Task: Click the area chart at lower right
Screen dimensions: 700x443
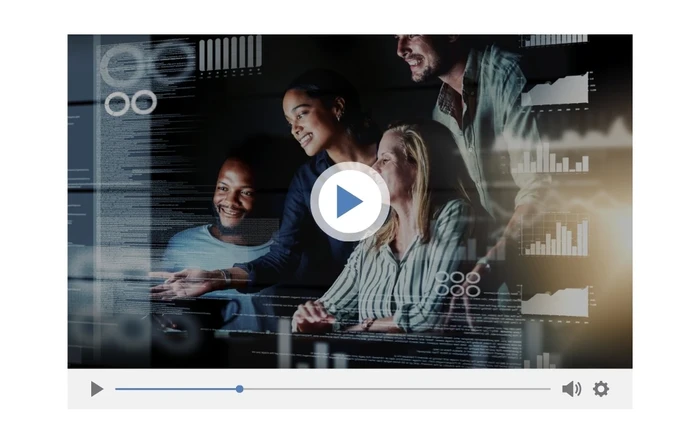Action: click(555, 300)
